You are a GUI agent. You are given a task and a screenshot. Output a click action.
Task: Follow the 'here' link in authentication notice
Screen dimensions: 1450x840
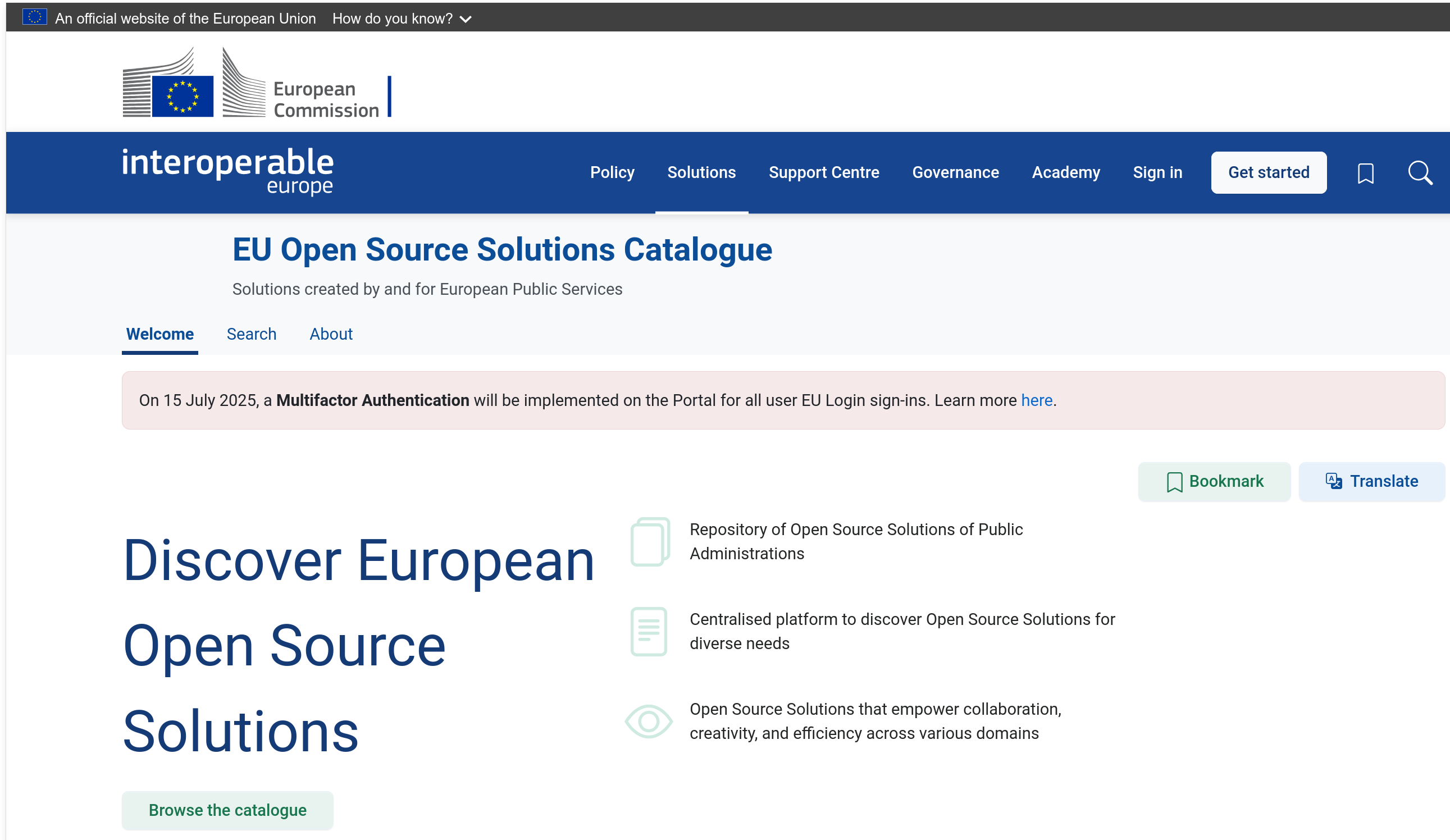coord(1036,400)
